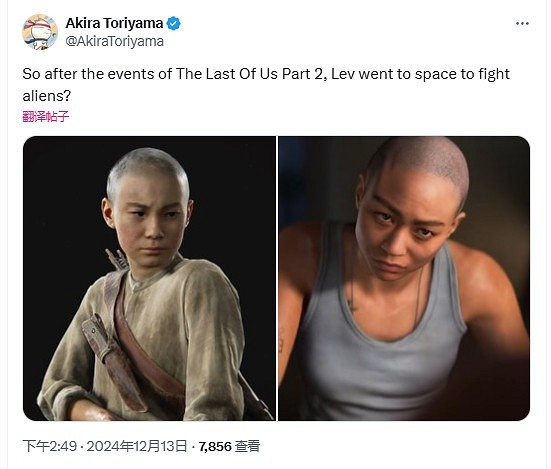
Task: Click the pink 翻译帖子 translate post link
Action: click(x=46, y=116)
